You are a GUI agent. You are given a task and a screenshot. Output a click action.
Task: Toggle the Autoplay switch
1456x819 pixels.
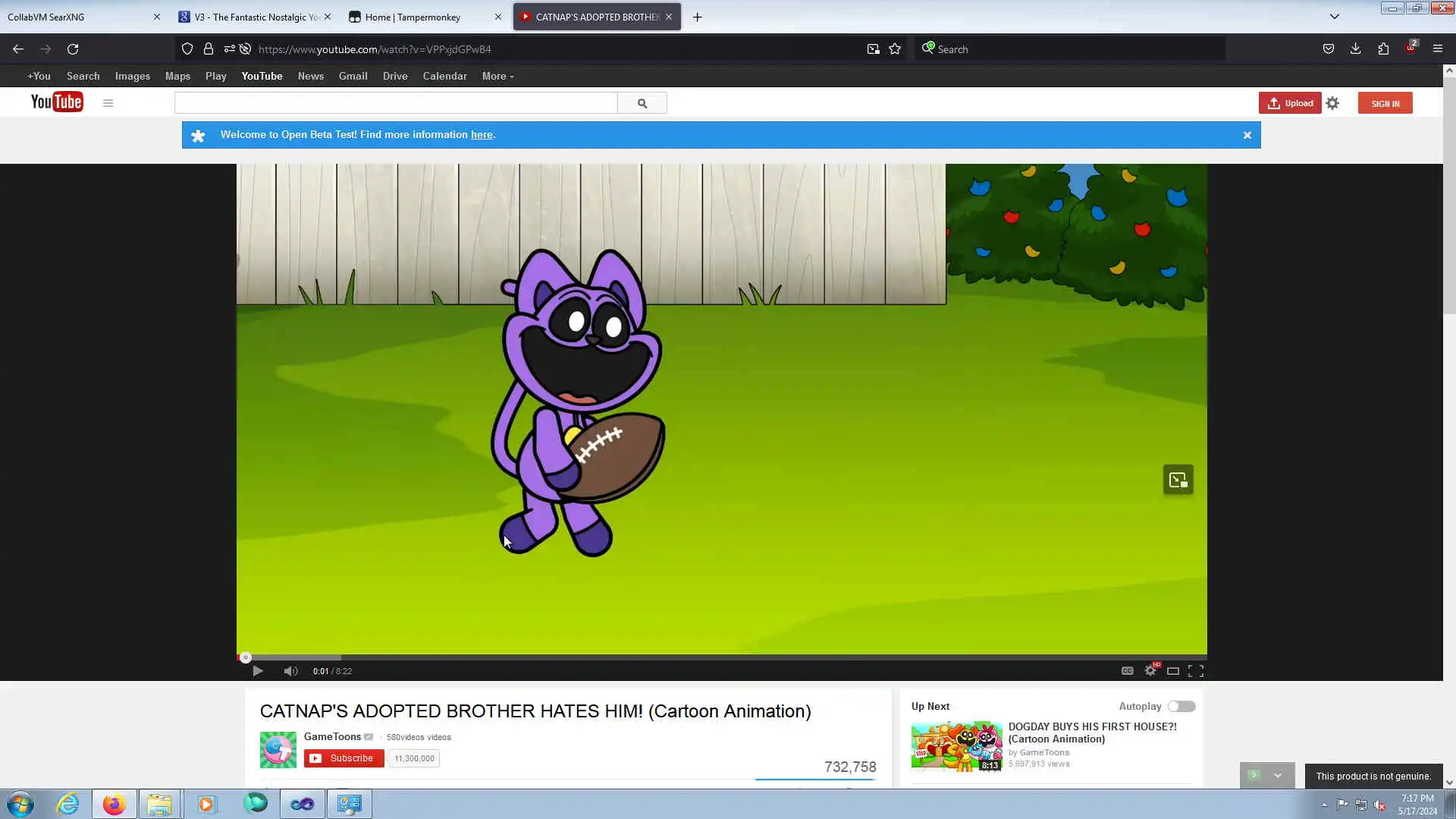click(x=1181, y=707)
